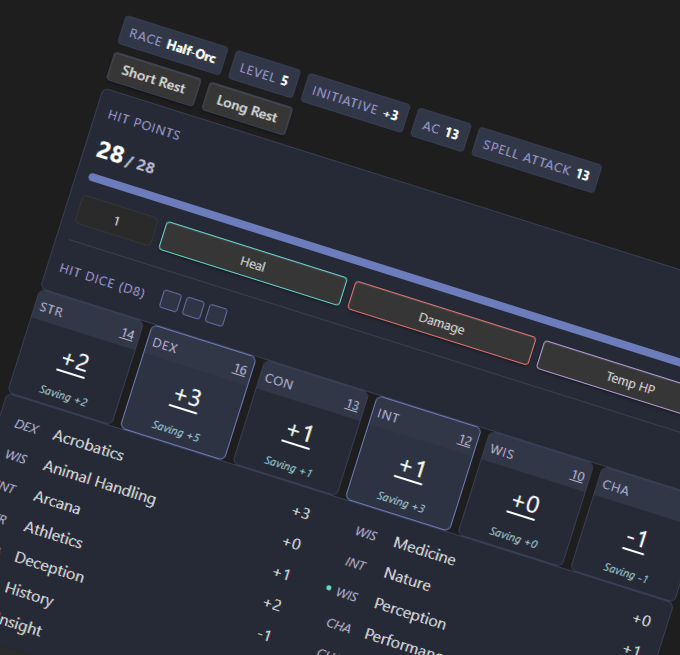Roll the INT Saving +3 throw
This screenshot has width=680, height=655.
401,502
